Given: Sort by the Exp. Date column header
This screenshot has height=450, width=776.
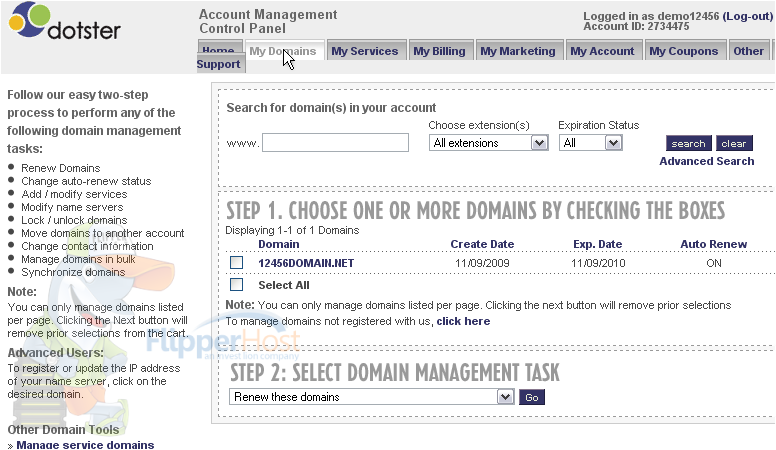Looking at the screenshot, I should pos(598,244).
